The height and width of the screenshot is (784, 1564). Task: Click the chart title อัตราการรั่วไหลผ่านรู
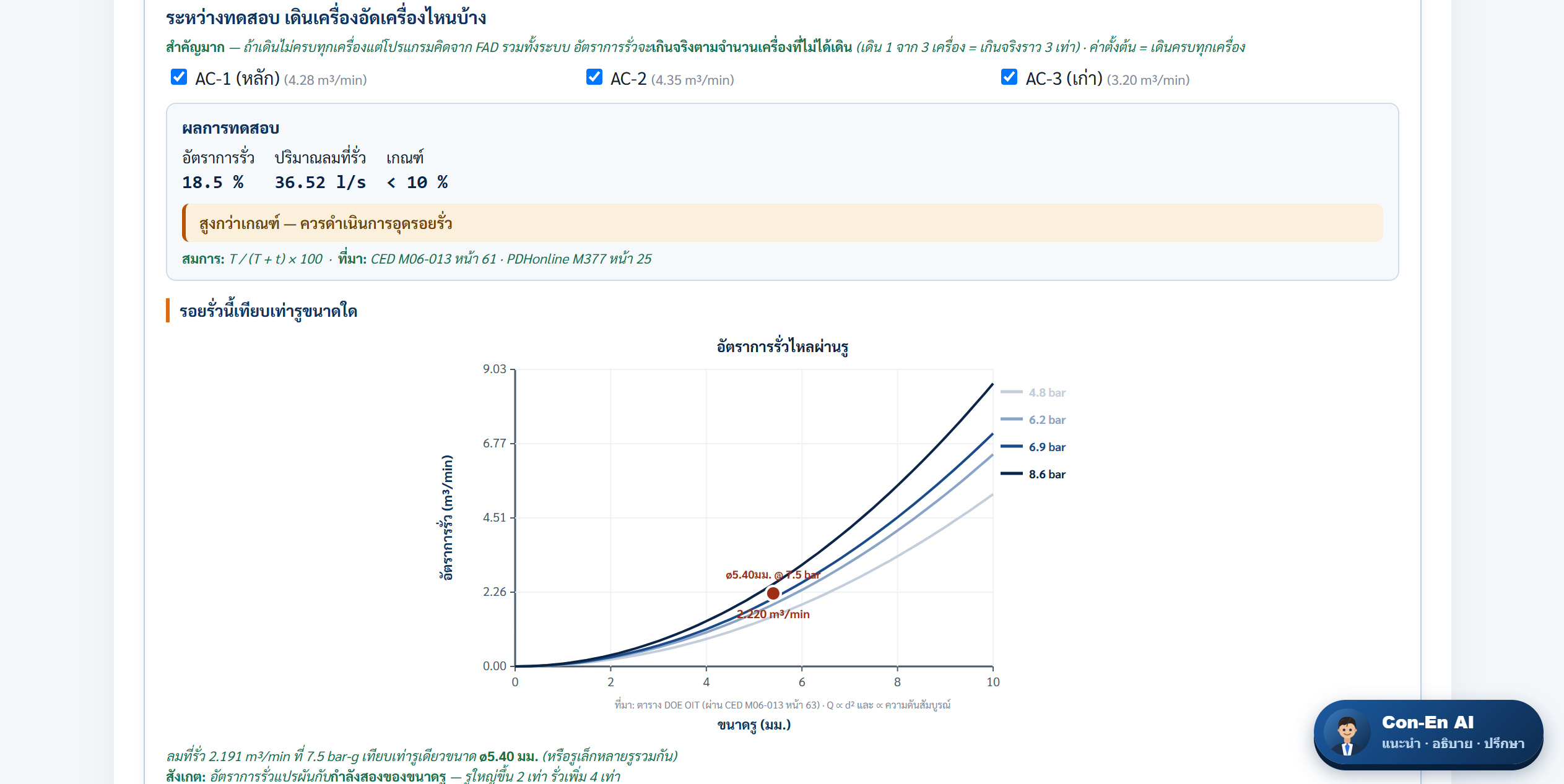click(x=783, y=347)
